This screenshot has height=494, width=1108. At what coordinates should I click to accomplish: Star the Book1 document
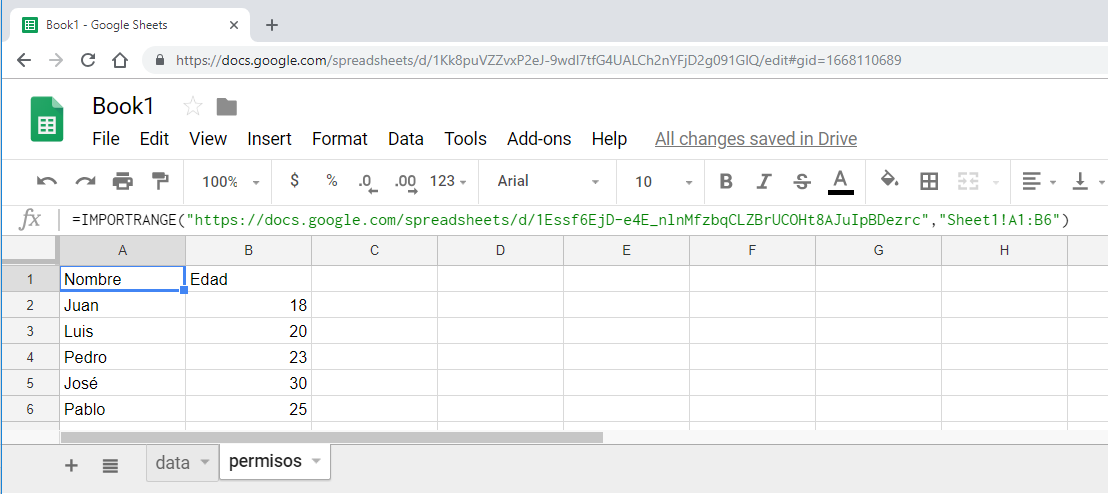click(x=193, y=107)
